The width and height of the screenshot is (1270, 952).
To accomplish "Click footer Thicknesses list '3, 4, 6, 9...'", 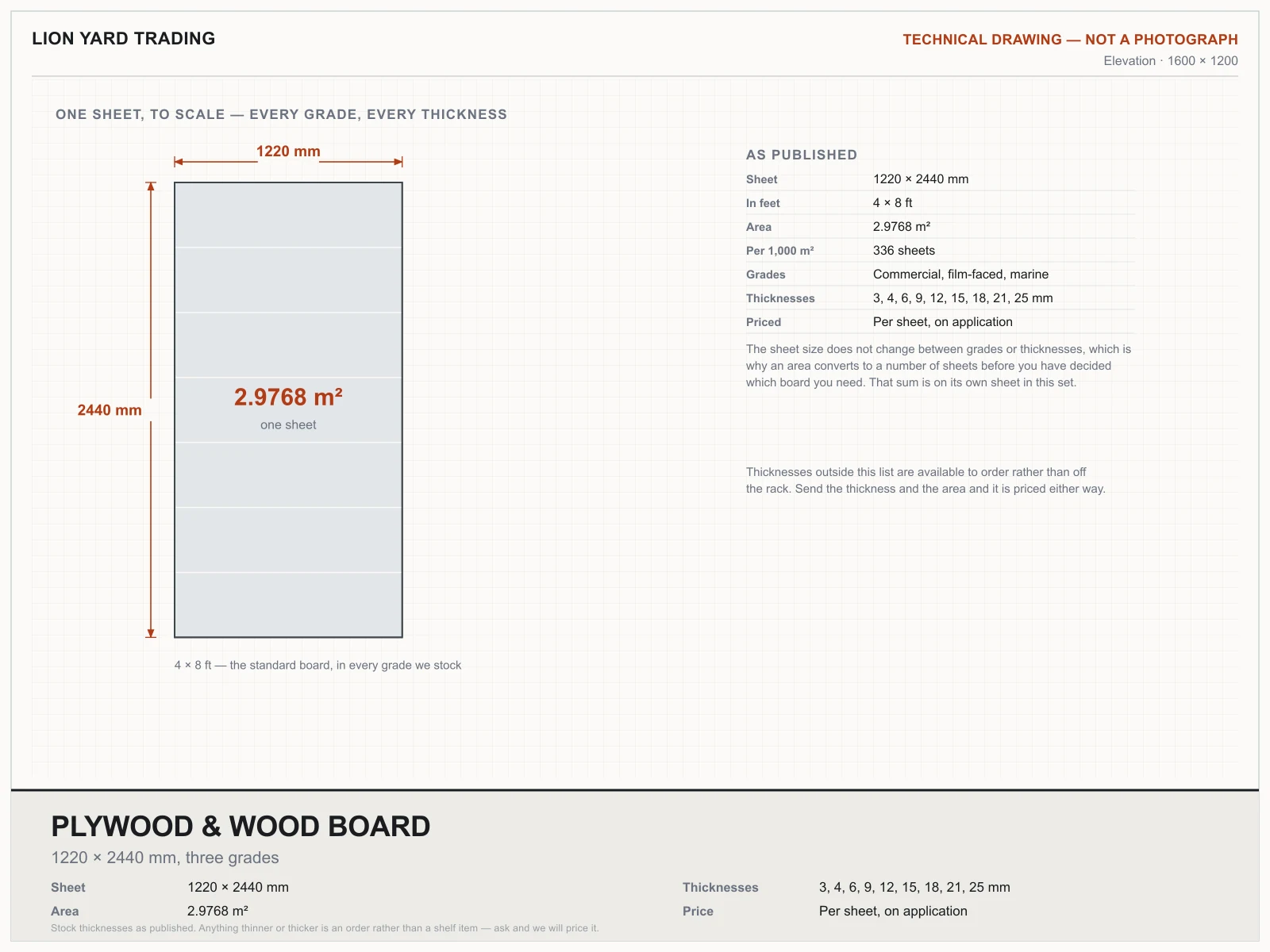I will 914,888.
